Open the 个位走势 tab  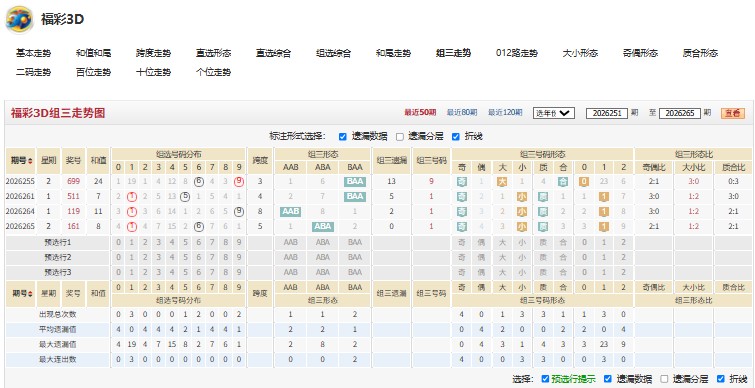213,72
